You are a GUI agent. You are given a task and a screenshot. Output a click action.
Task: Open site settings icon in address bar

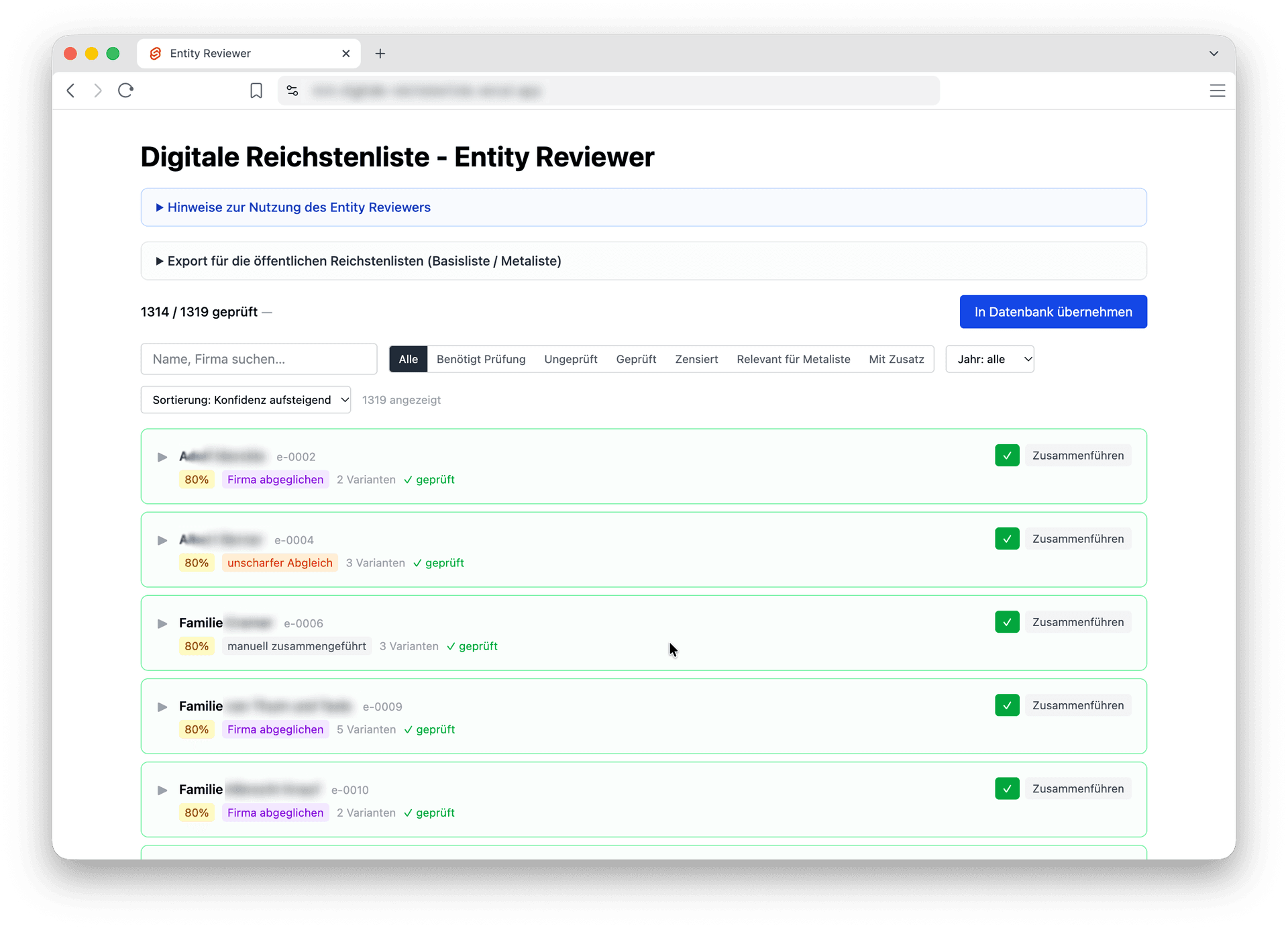pyautogui.click(x=292, y=91)
